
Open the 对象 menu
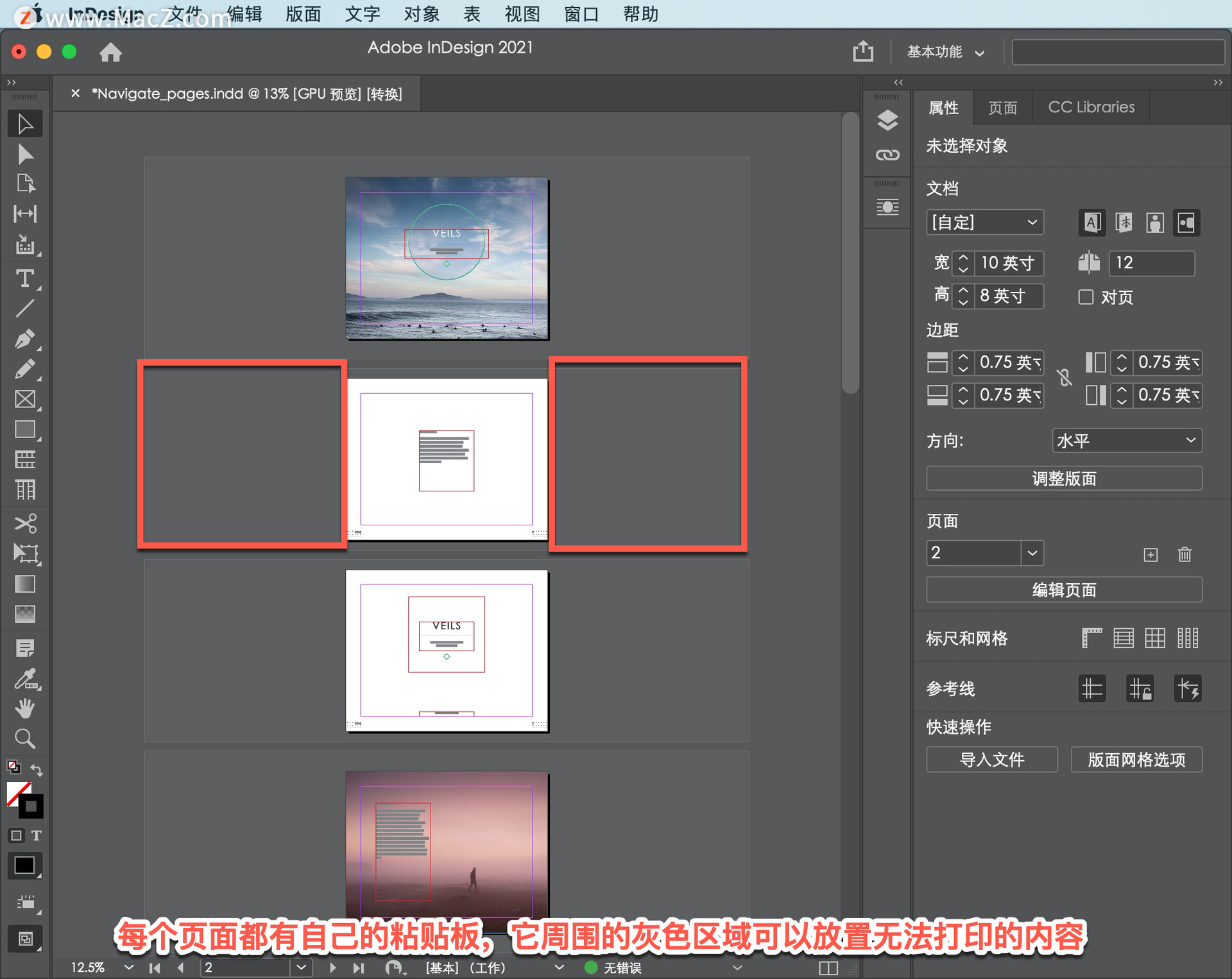(421, 14)
